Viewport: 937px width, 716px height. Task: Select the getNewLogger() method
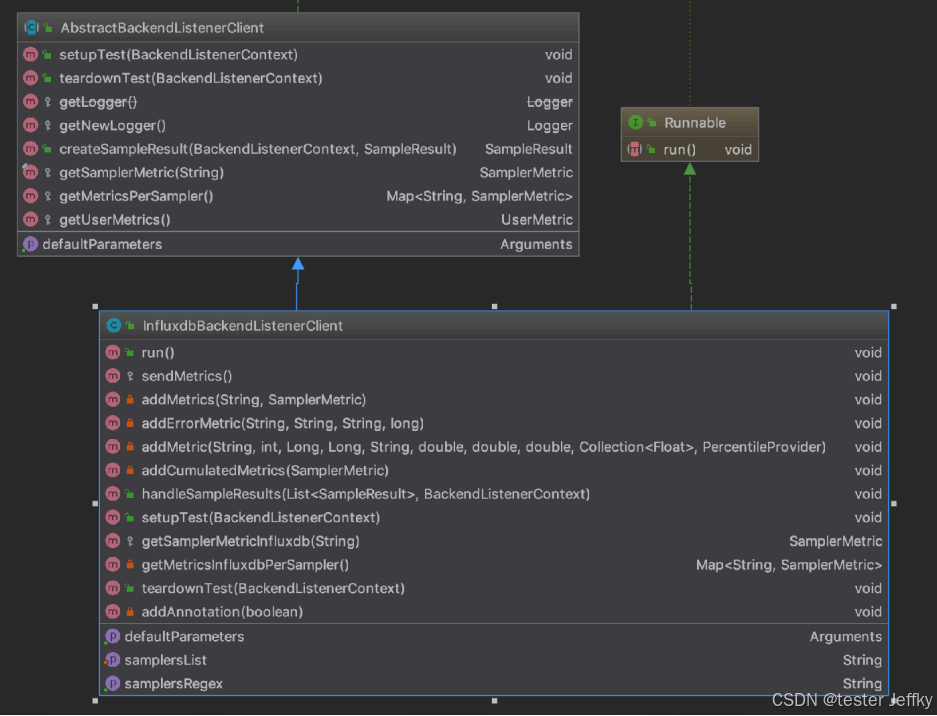[x=298, y=126]
